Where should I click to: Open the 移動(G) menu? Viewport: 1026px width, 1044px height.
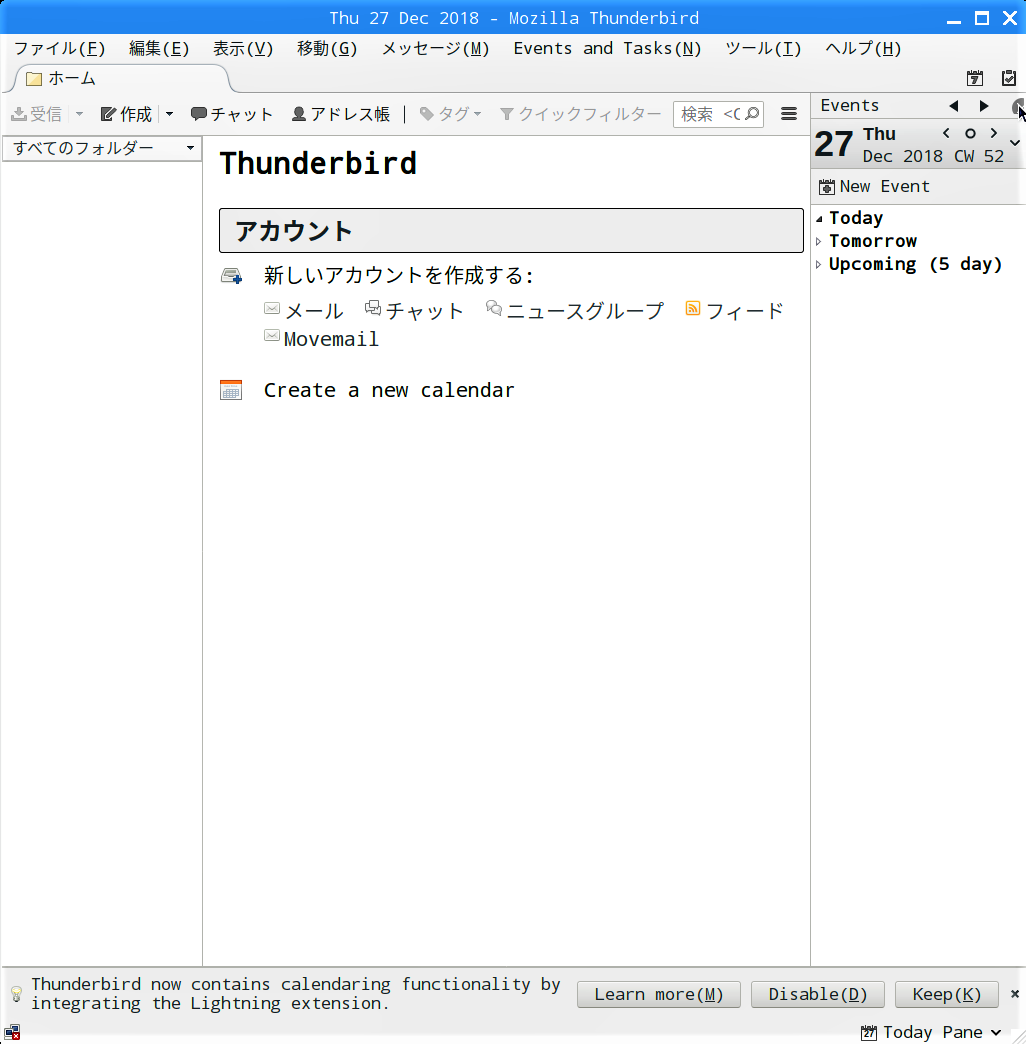[x=327, y=49]
